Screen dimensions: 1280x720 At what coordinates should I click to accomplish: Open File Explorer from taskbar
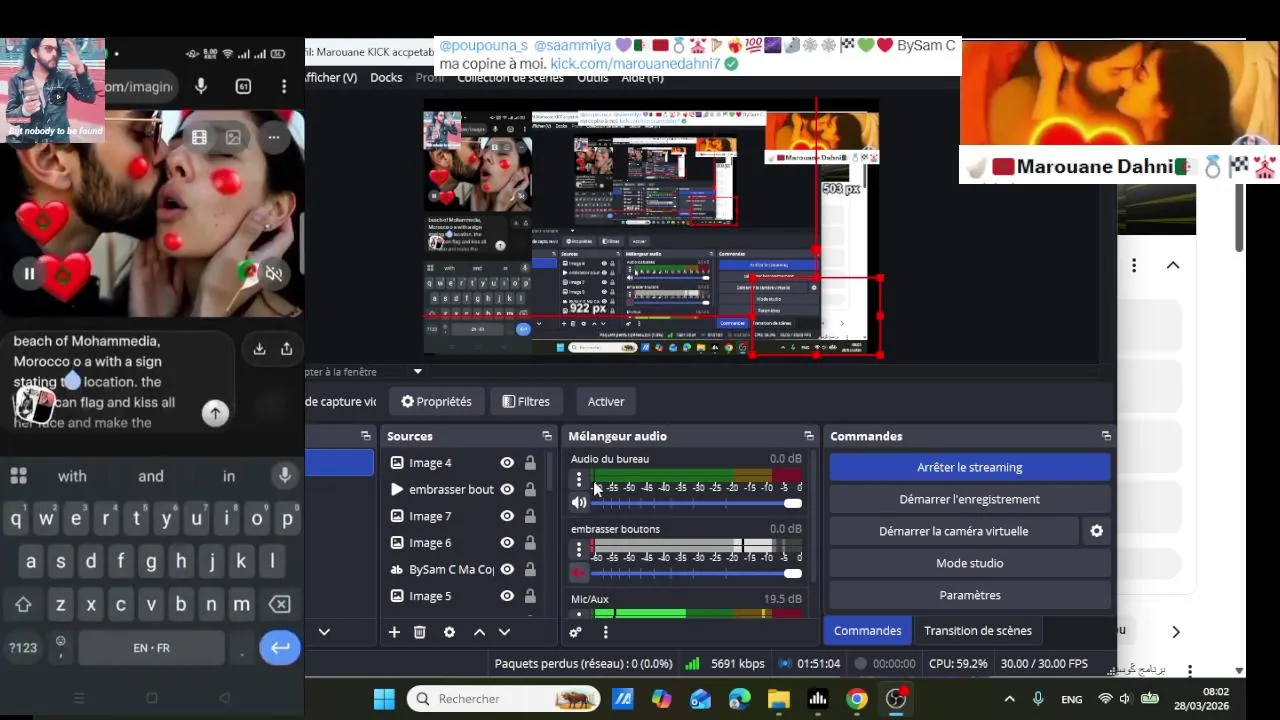click(779, 699)
